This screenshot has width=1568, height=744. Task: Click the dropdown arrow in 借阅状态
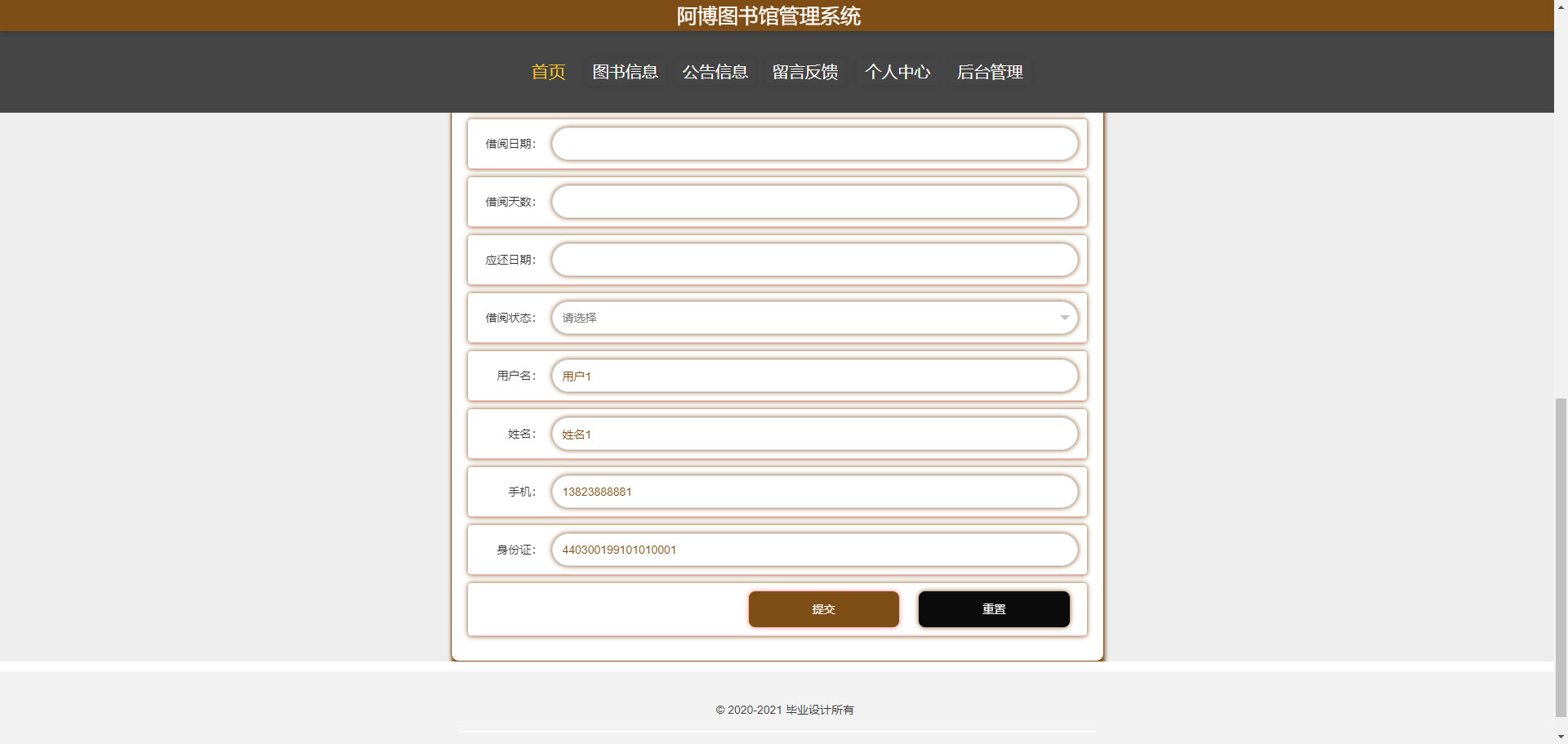pos(1064,318)
